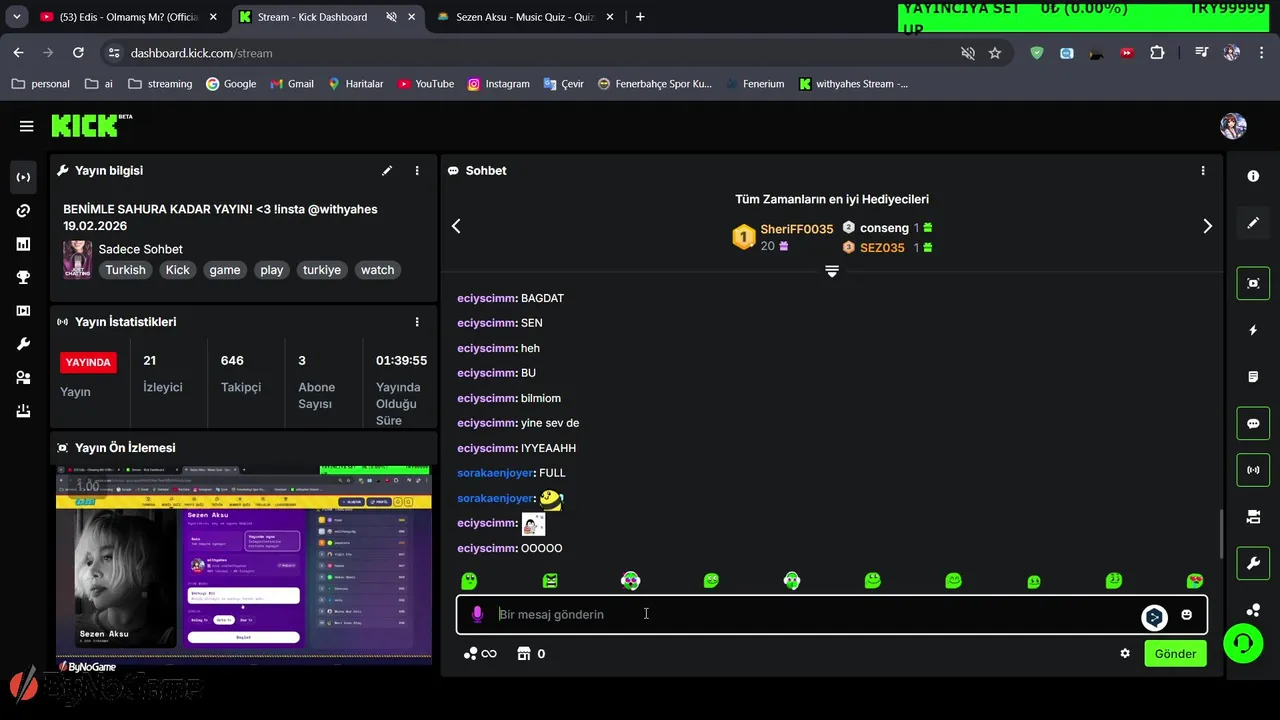The width and height of the screenshot is (1280, 720).
Task: Open the chain-link icon in left sidebar
Action: tap(23, 211)
